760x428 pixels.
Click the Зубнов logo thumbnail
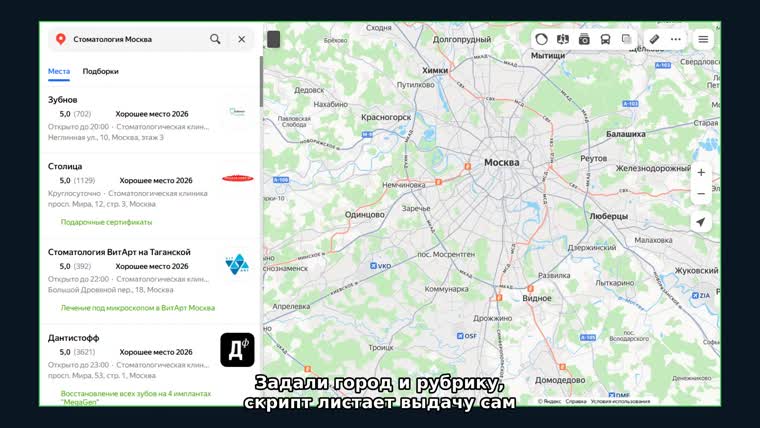[x=237, y=112]
